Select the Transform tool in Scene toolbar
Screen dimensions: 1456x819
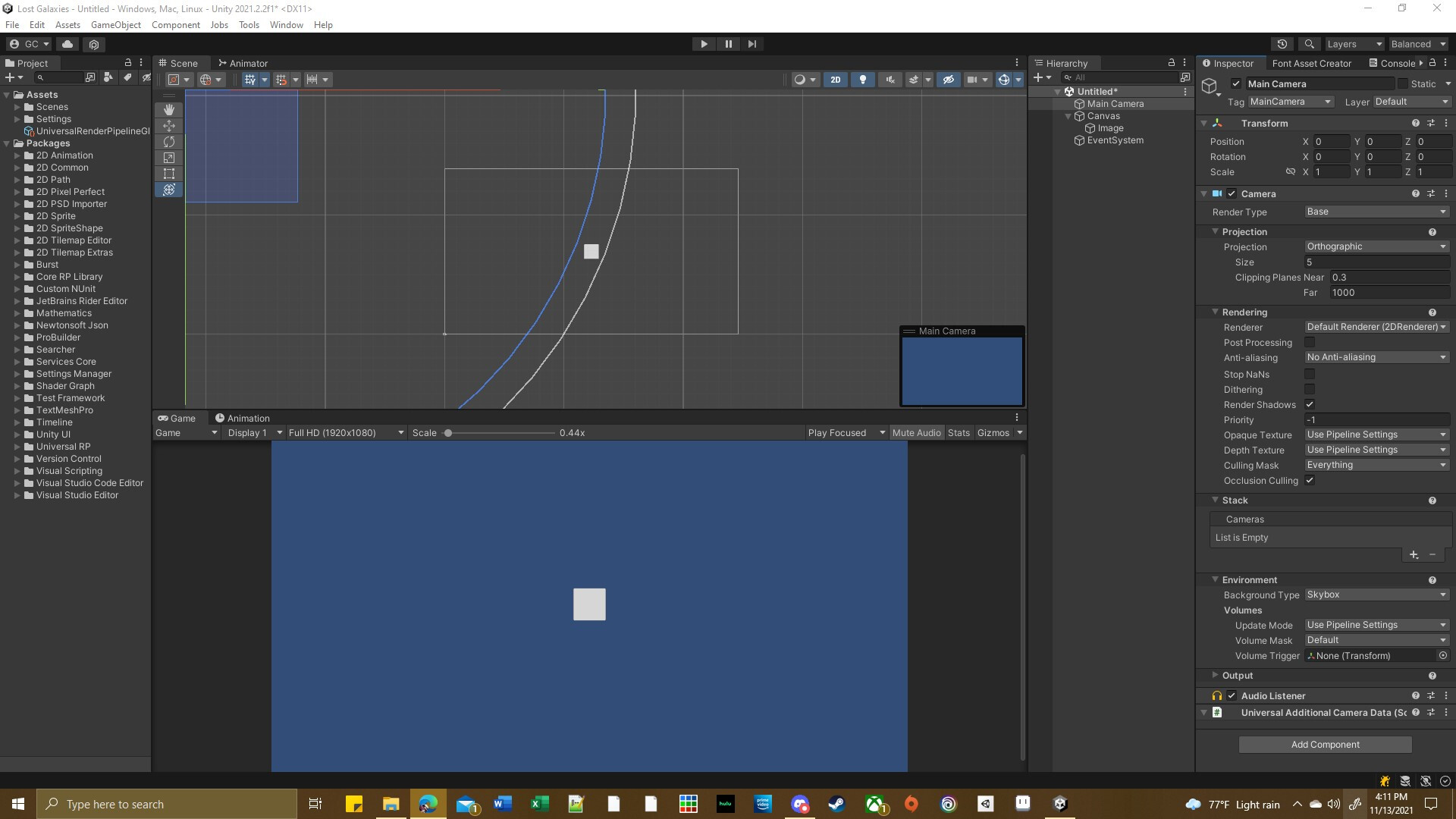pos(168,190)
